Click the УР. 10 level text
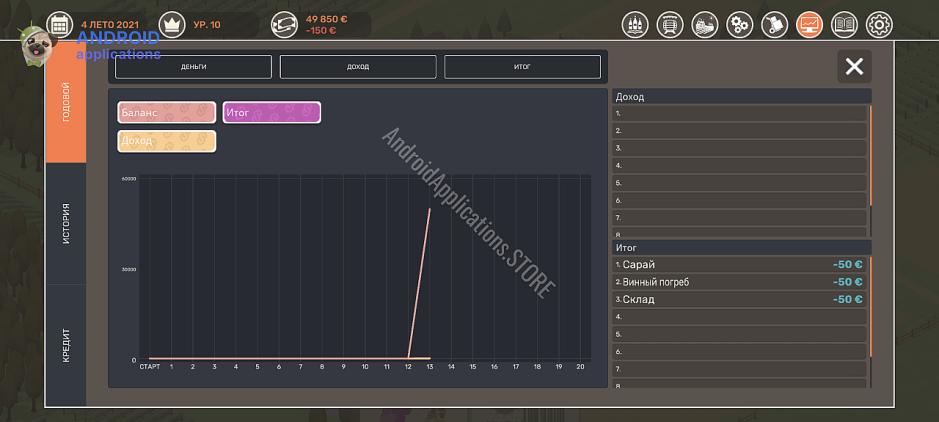Viewport: 939px width, 422px height. pos(207,25)
